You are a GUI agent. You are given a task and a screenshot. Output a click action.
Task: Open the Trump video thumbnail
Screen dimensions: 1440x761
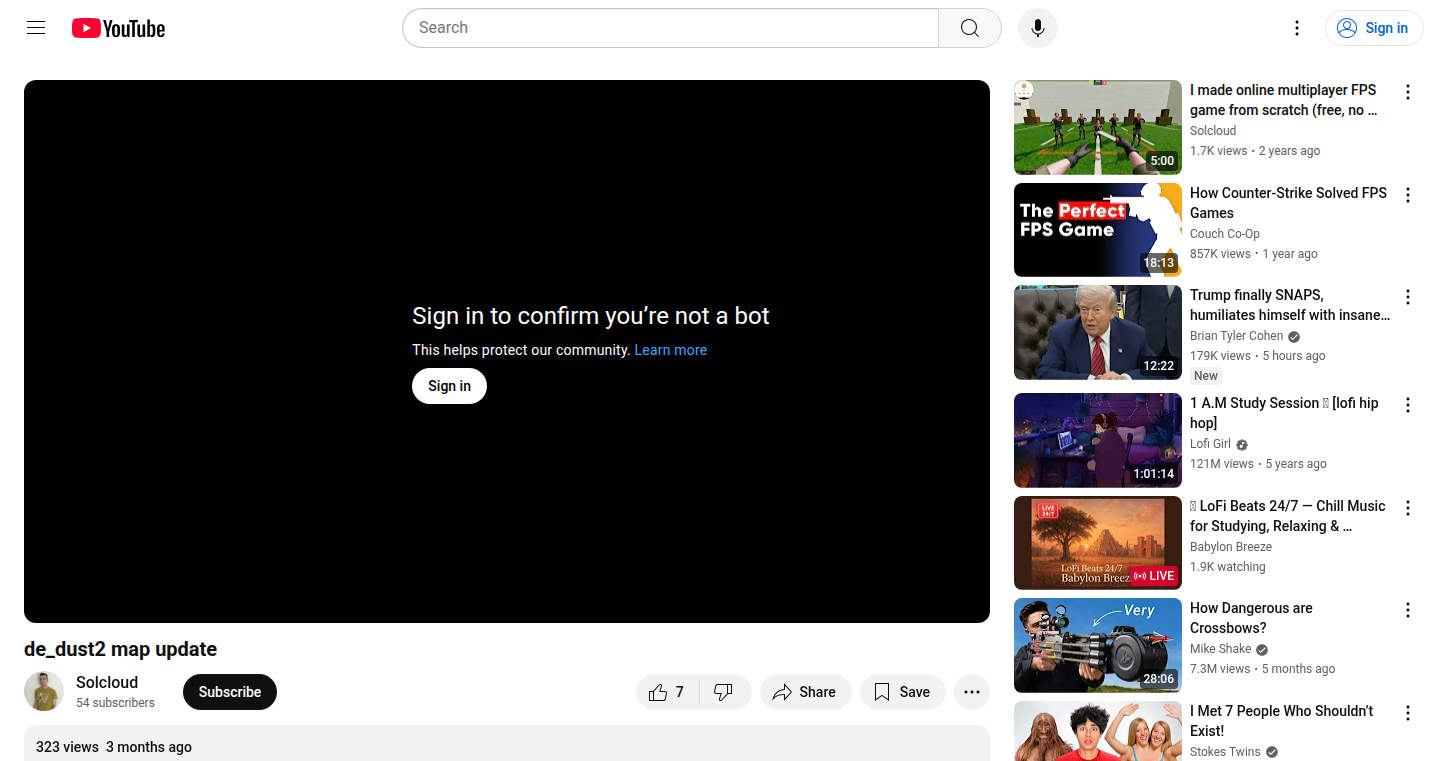tap(1098, 332)
